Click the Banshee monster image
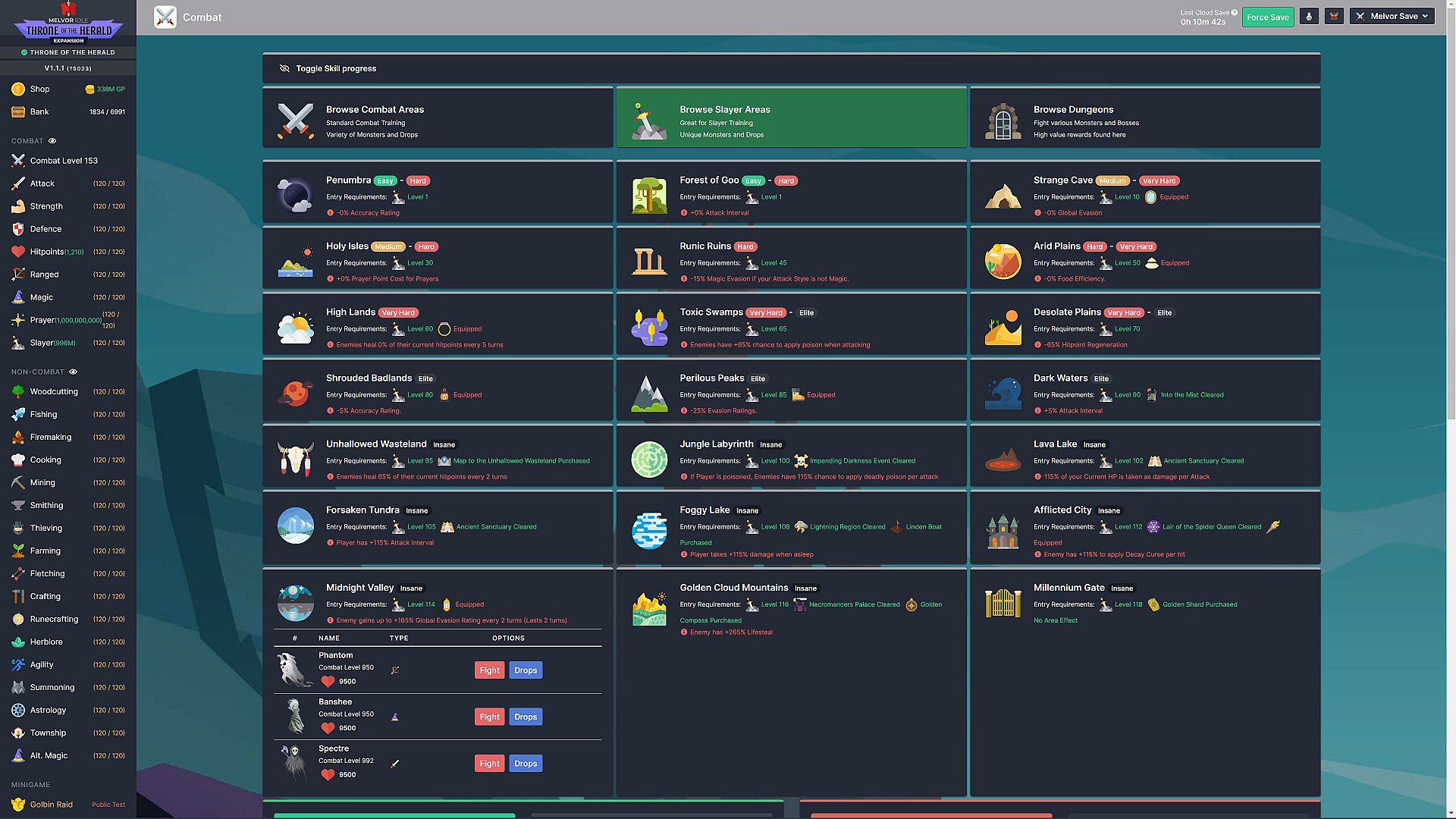Screen dimensions: 1456x819 click(x=294, y=717)
